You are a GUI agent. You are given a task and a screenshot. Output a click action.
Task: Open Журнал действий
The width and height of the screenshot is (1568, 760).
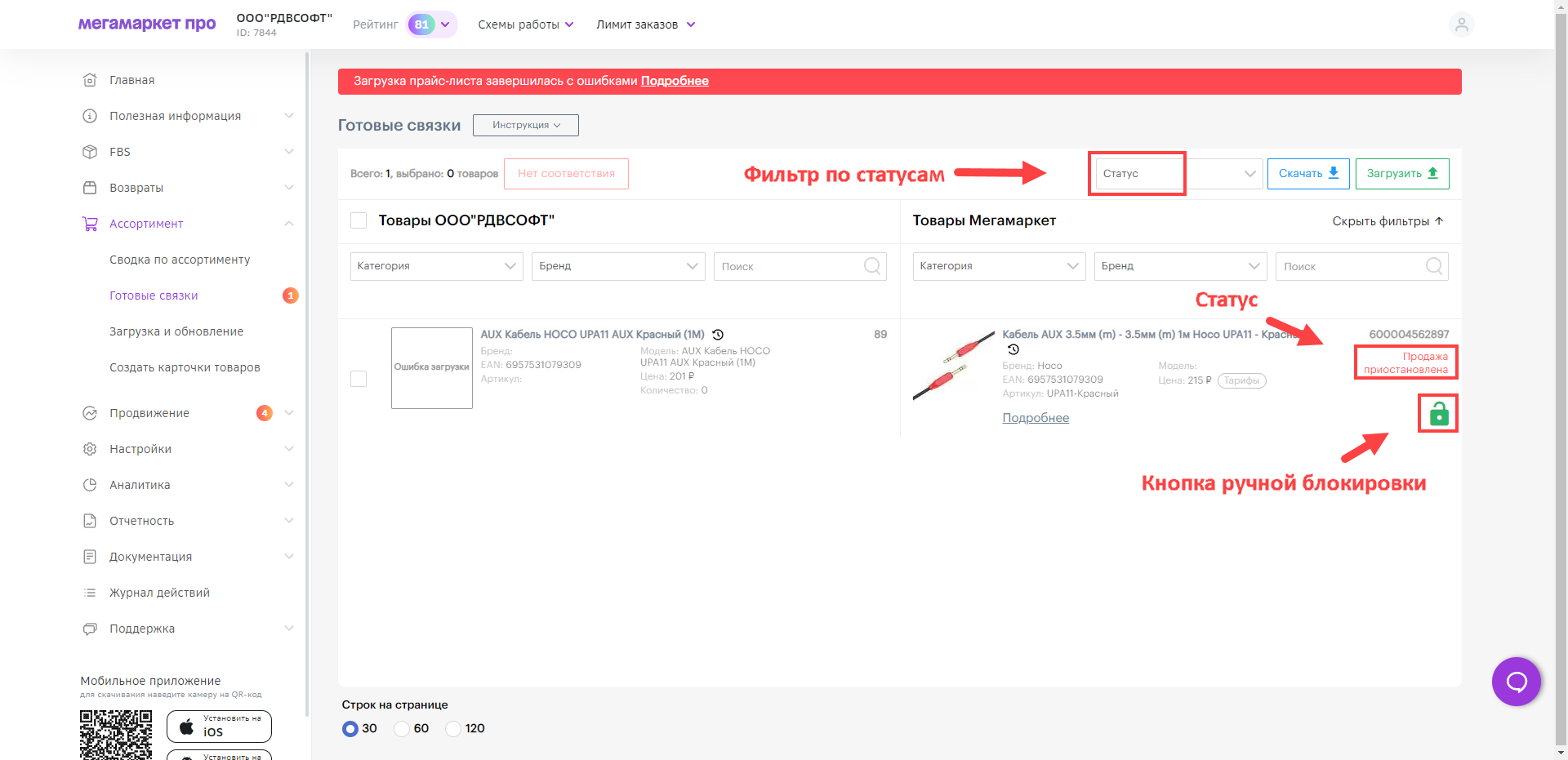tap(159, 593)
